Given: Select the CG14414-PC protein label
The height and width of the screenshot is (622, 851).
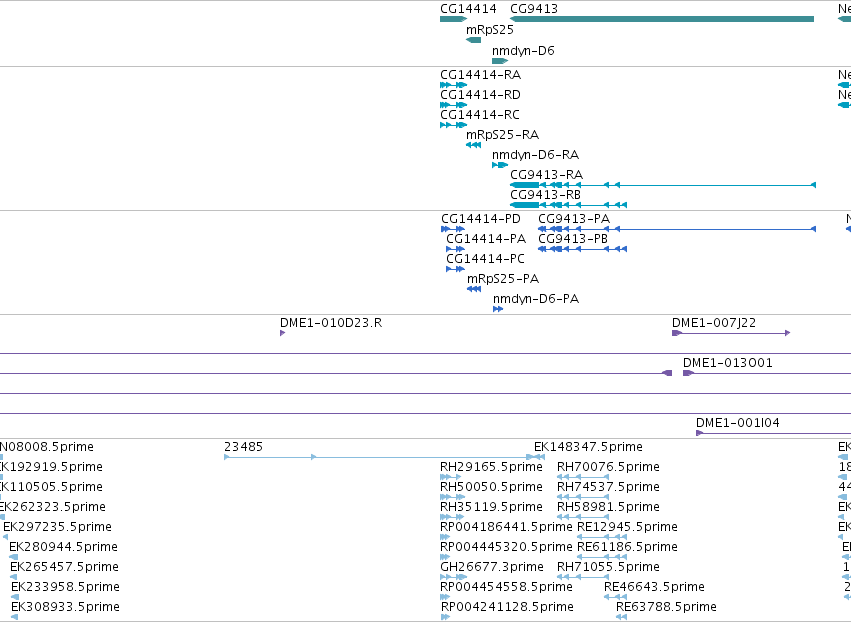Looking at the screenshot, I should pos(485,259).
